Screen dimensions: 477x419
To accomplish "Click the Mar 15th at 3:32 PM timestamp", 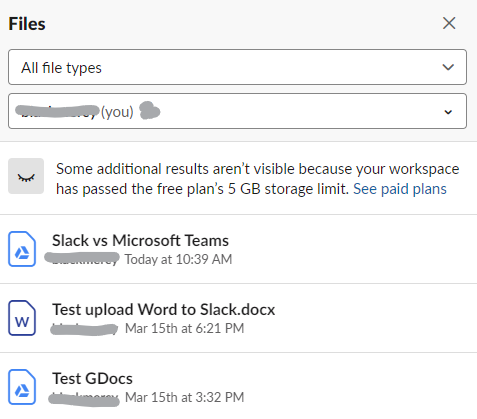I will [184, 397].
